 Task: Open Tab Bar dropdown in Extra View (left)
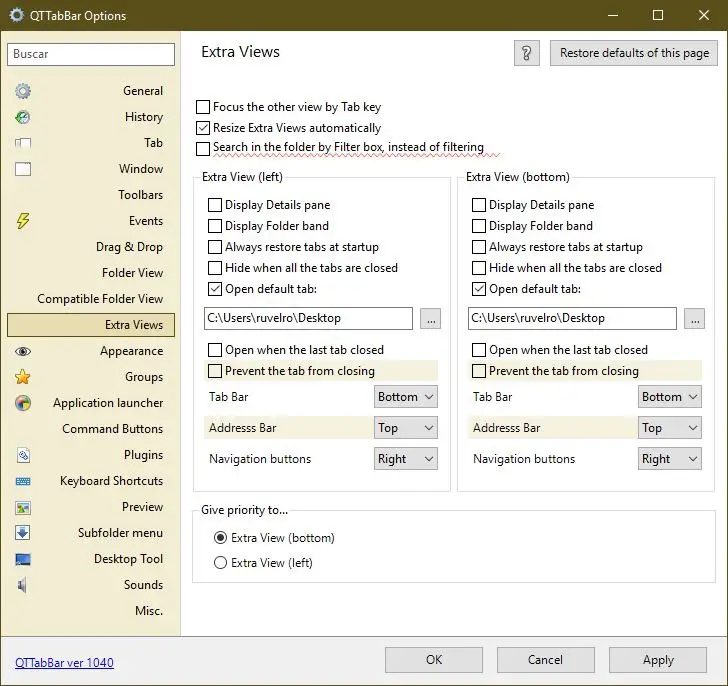(406, 397)
